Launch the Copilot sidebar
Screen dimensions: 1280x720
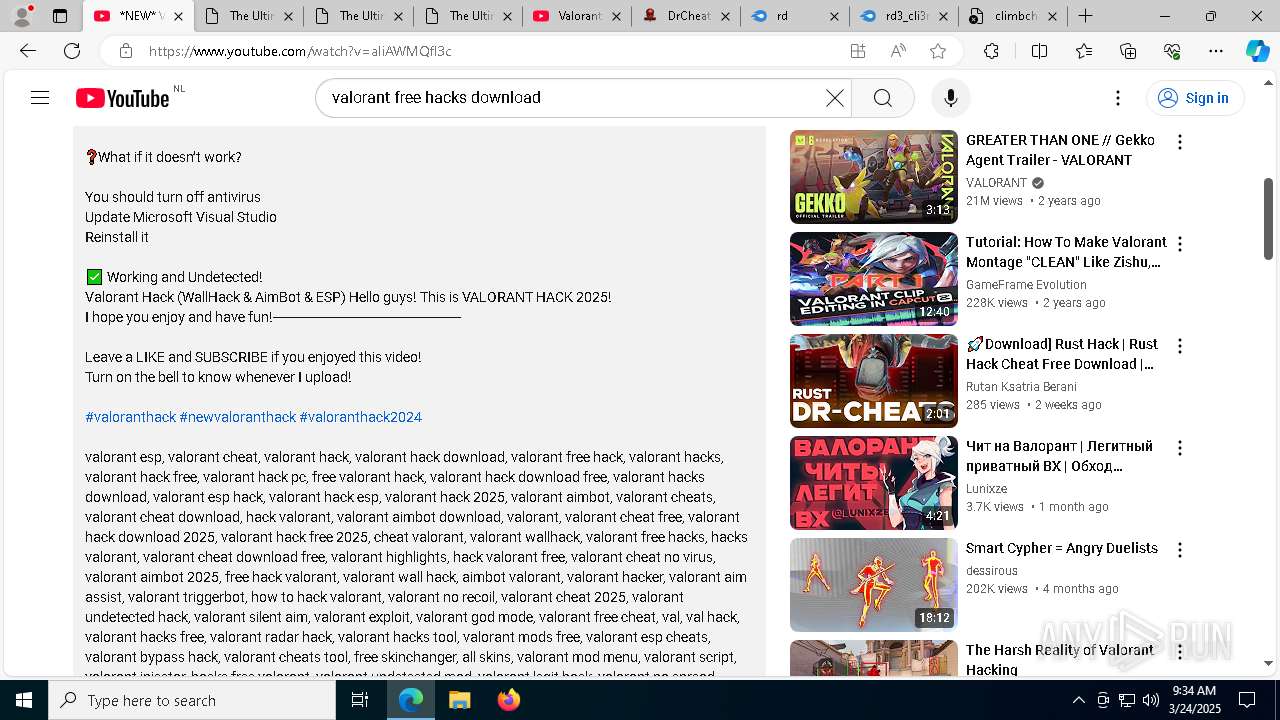(x=1257, y=51)
